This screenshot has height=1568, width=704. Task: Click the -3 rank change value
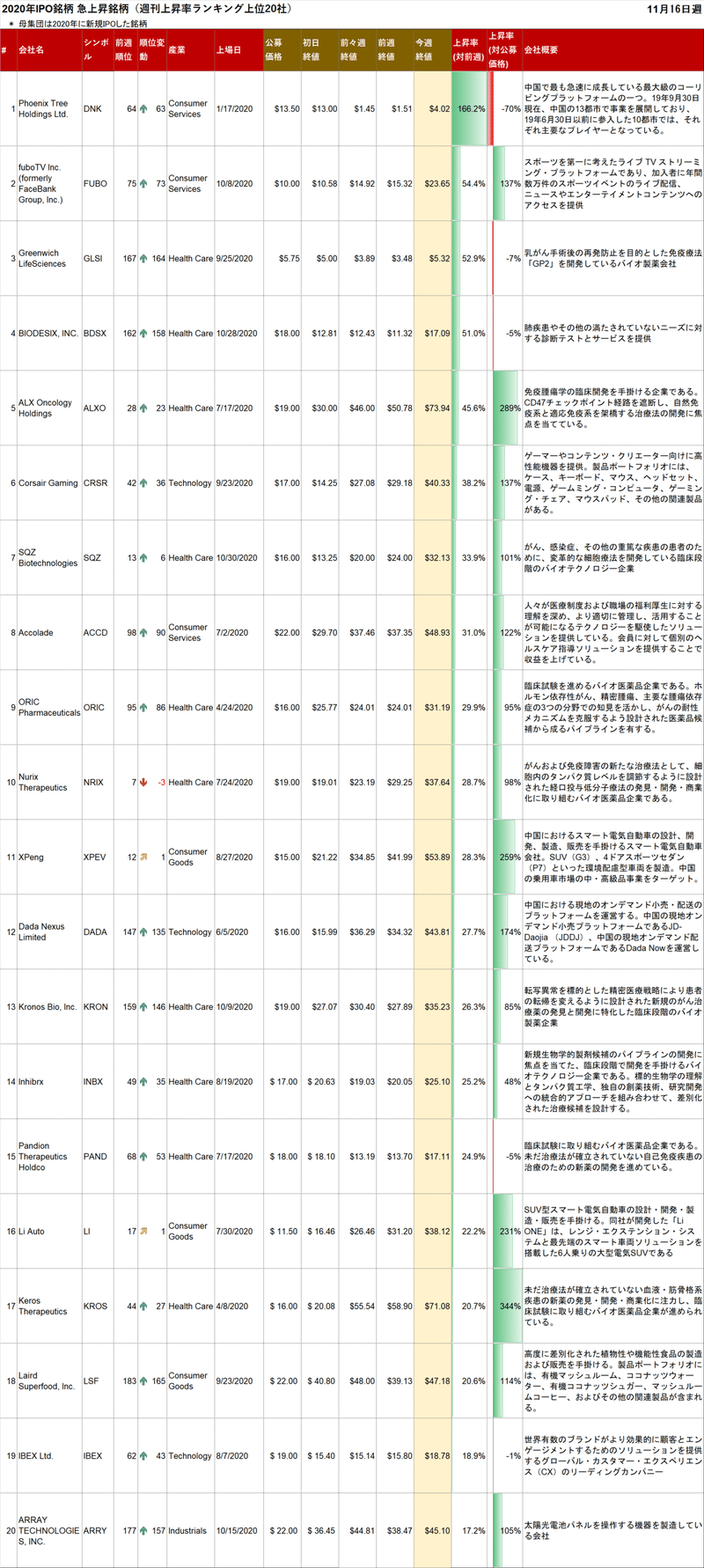point(162,783)
